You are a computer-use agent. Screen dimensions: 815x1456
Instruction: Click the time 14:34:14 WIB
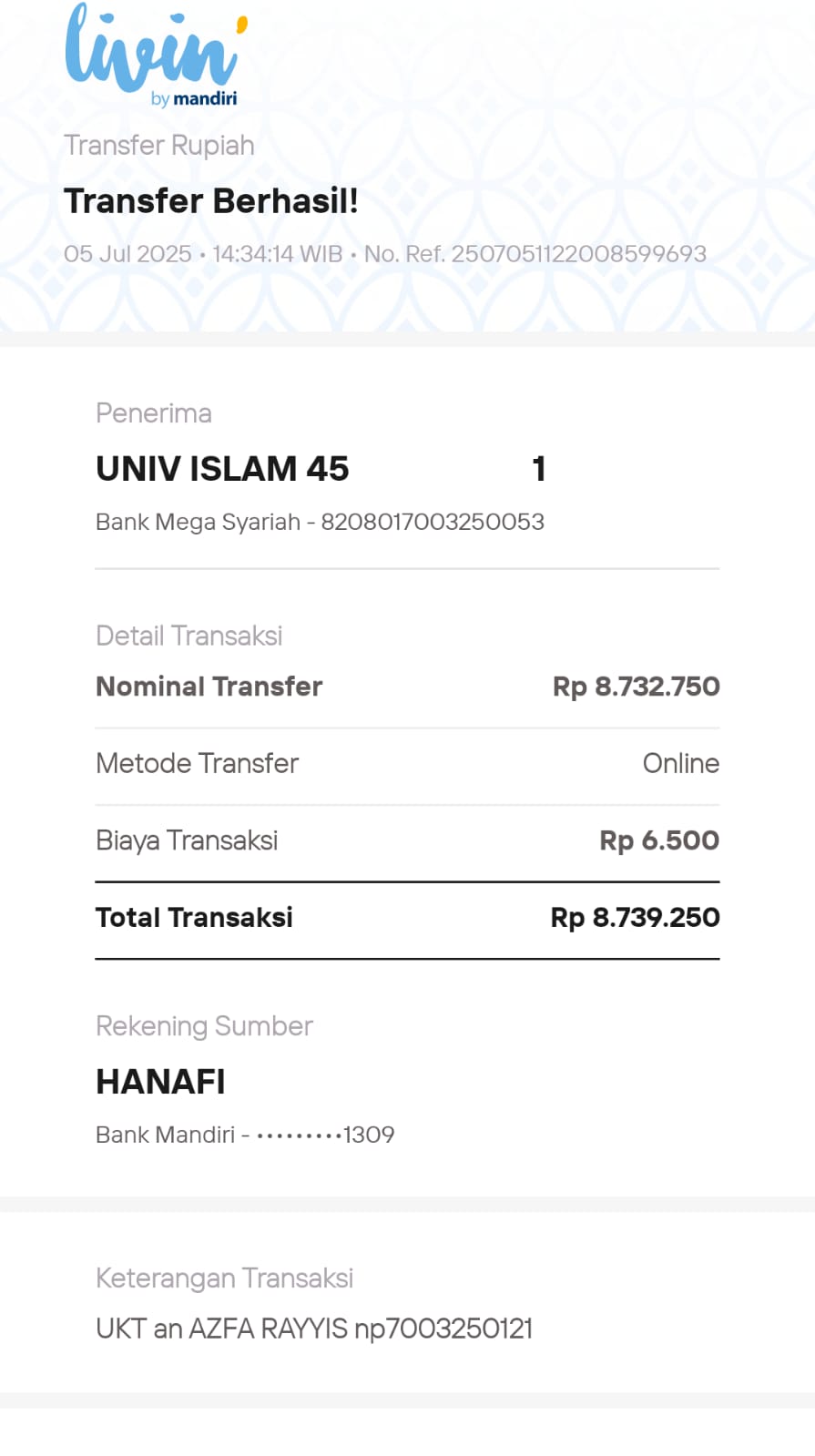[278, 254]
